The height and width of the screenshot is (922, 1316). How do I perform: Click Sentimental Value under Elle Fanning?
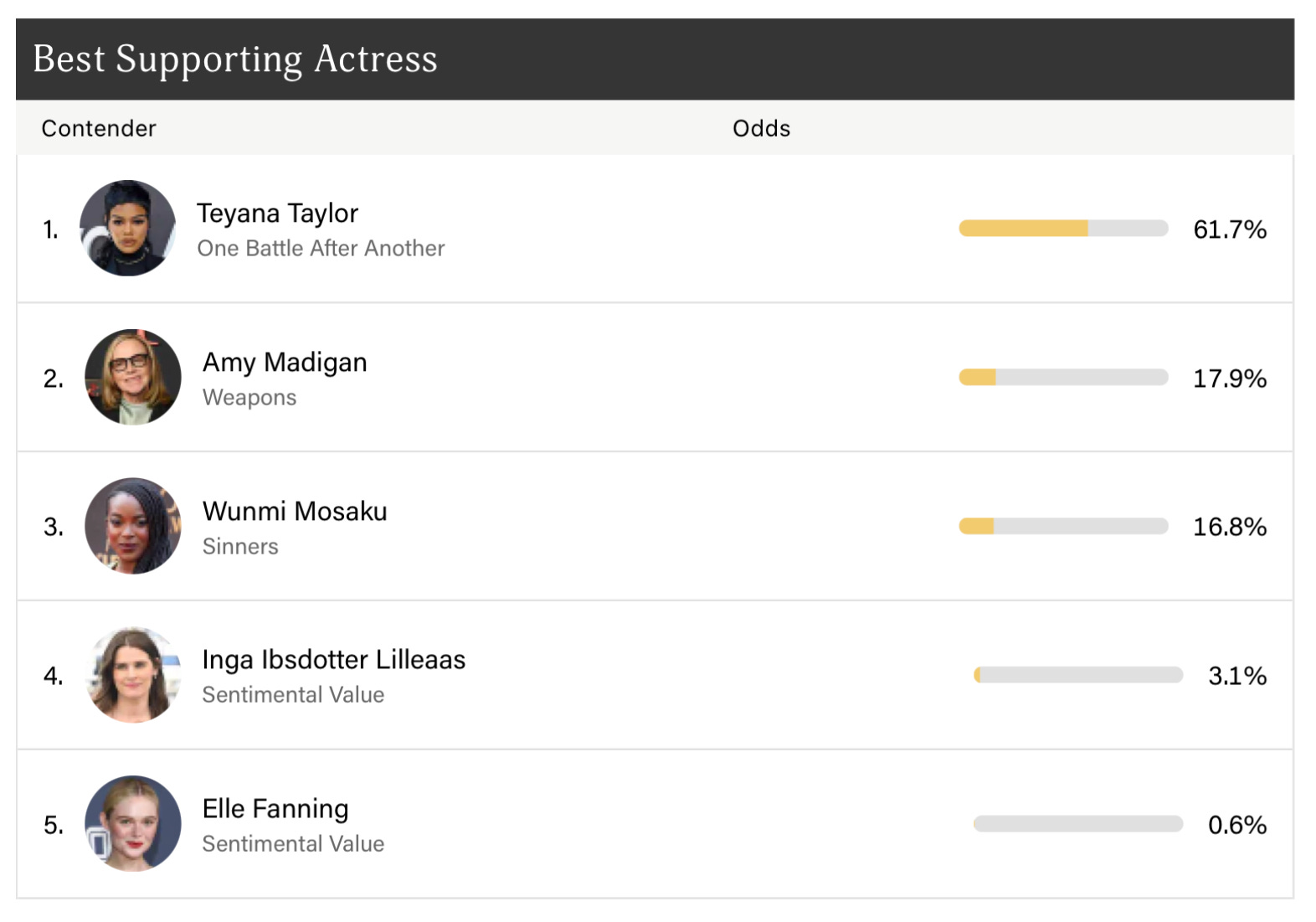[293, 844]
